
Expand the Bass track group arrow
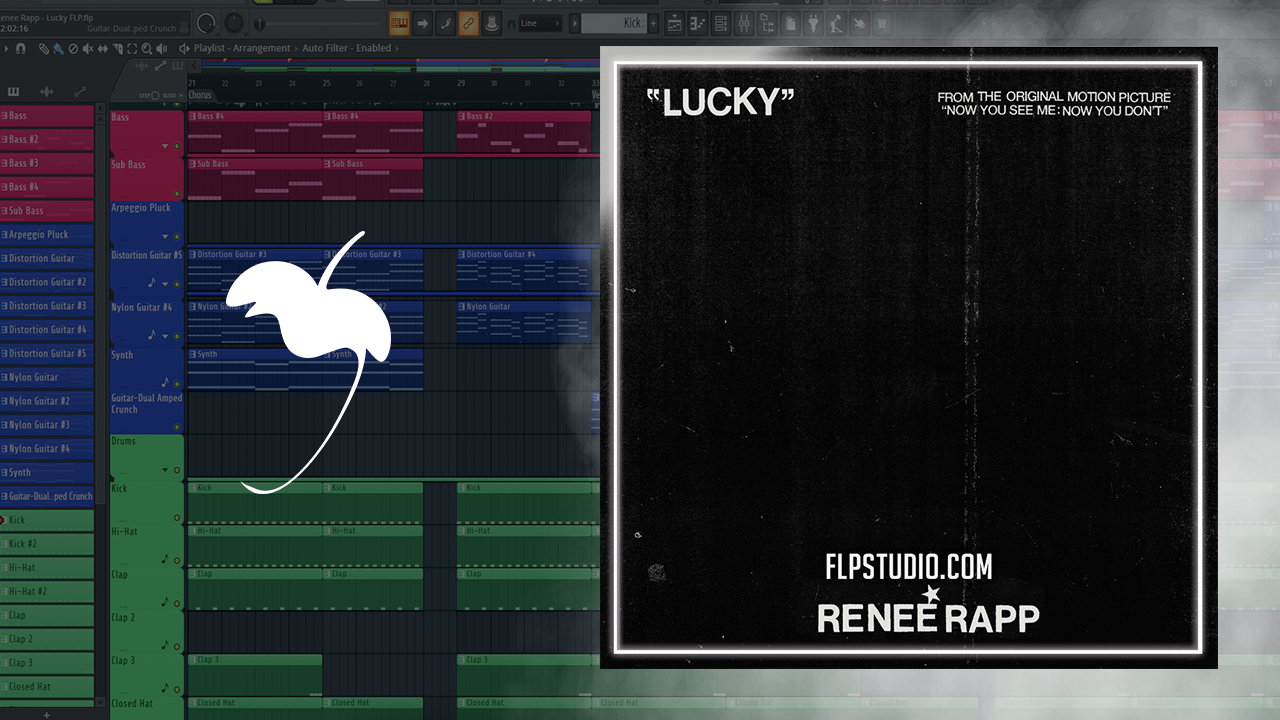click(165, 147)
